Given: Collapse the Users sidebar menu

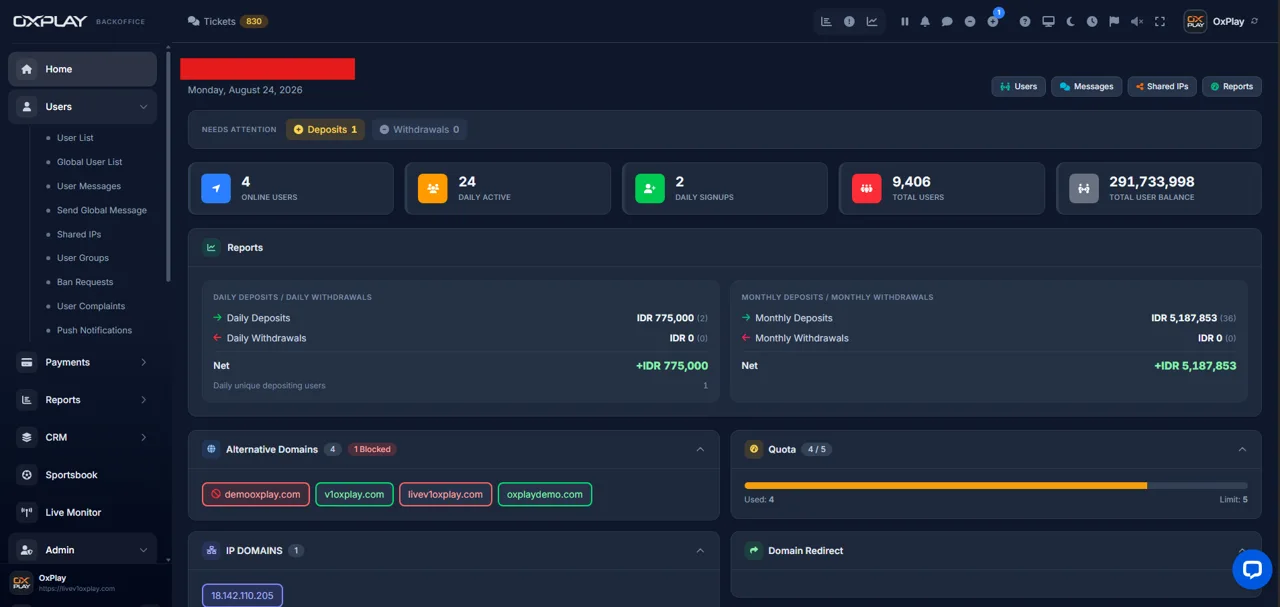Looking at the screenshot, I should [x=82, y=106].
